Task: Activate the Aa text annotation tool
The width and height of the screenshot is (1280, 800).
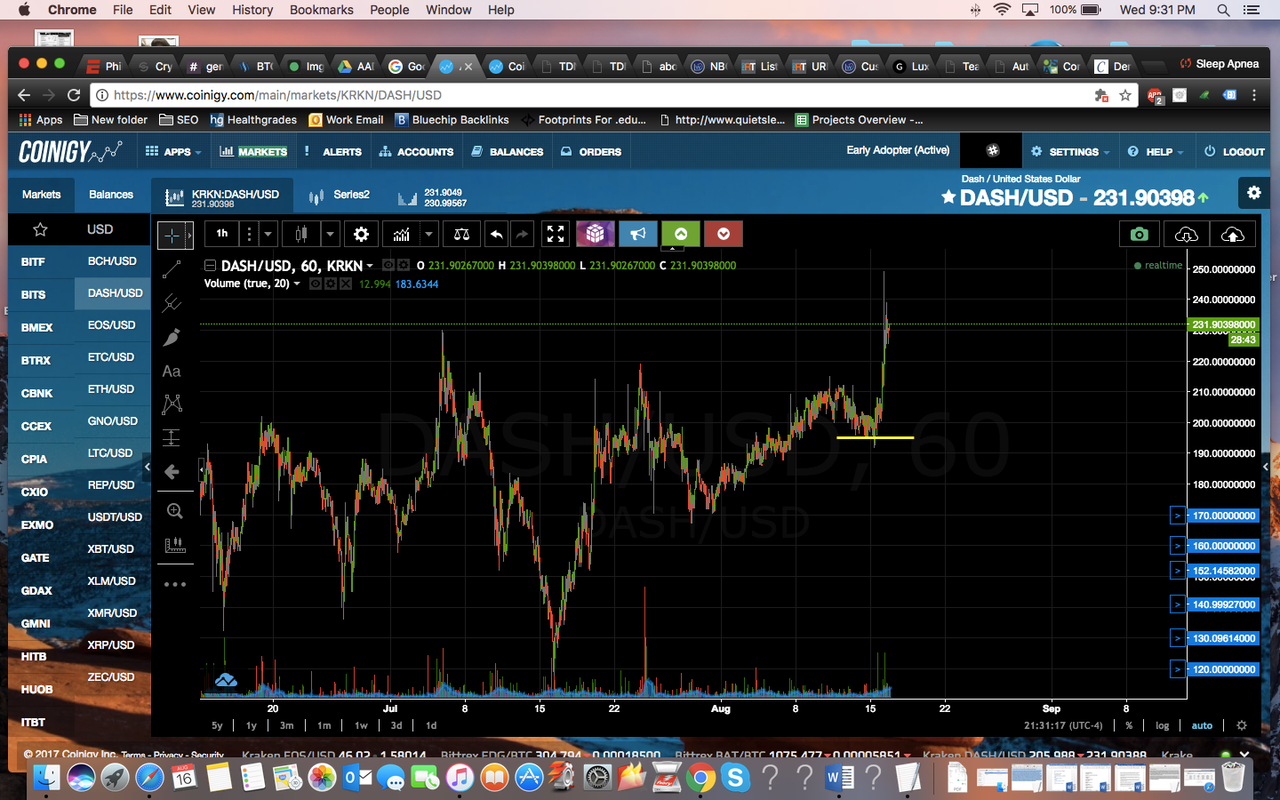Action: point(172,371)
